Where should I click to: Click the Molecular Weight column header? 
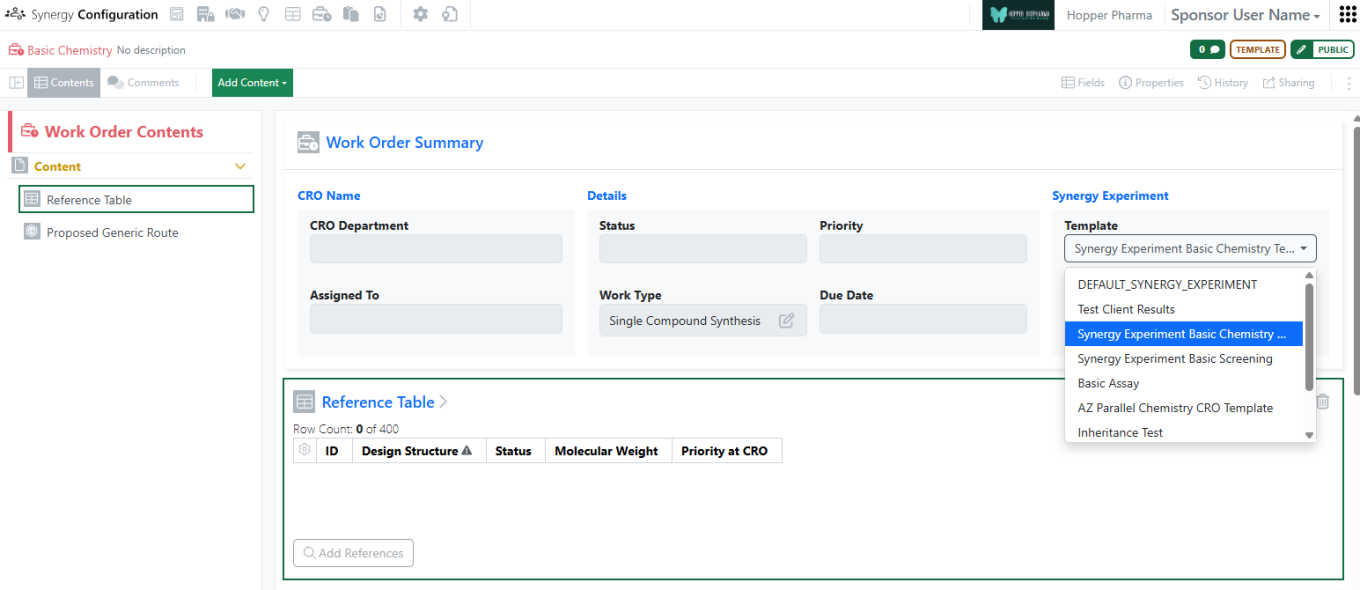click(x=607, y=451)
